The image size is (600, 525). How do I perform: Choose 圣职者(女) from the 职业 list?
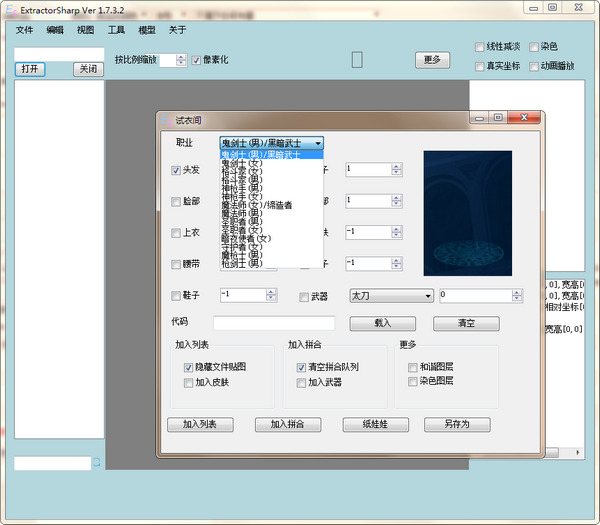click(272, 230)
